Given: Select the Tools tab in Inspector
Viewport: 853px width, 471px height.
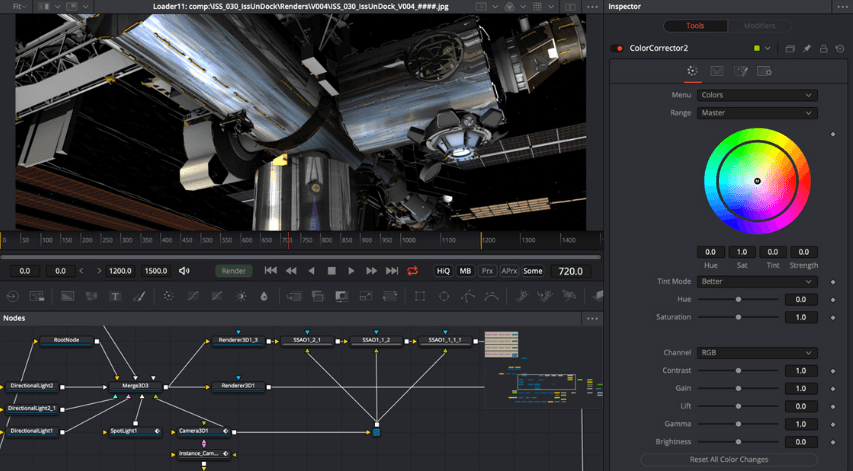Looking at the screenshot, I should (x=697, y=26).
